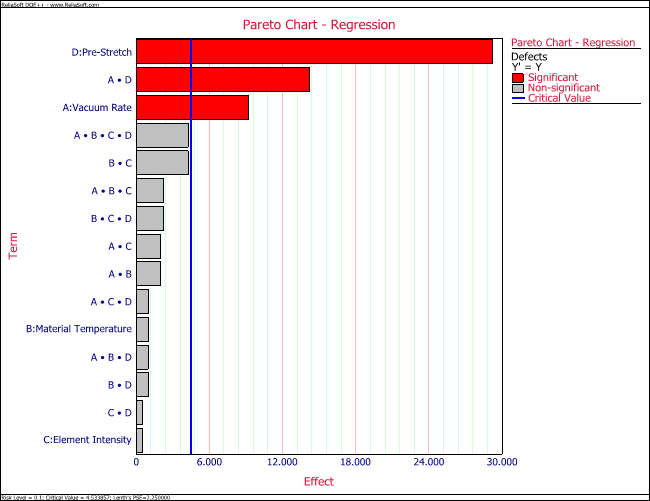The width and height of the screenshot is (650, 501).
Task: Click the '30.000' x-axis tick label
Action: point(502,462)
